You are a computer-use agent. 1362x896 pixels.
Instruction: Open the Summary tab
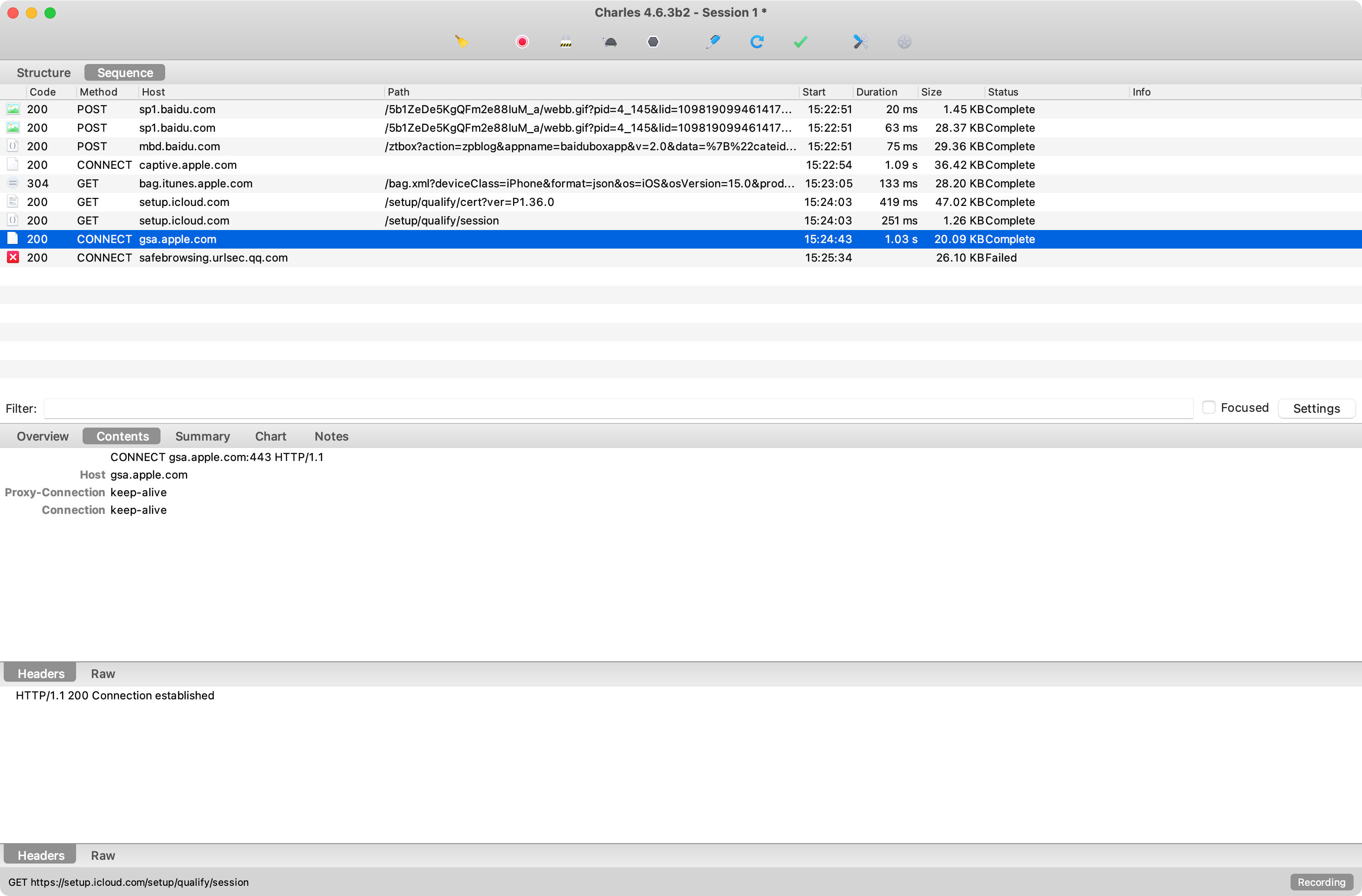pyautogui.click(x=202, y=436)
